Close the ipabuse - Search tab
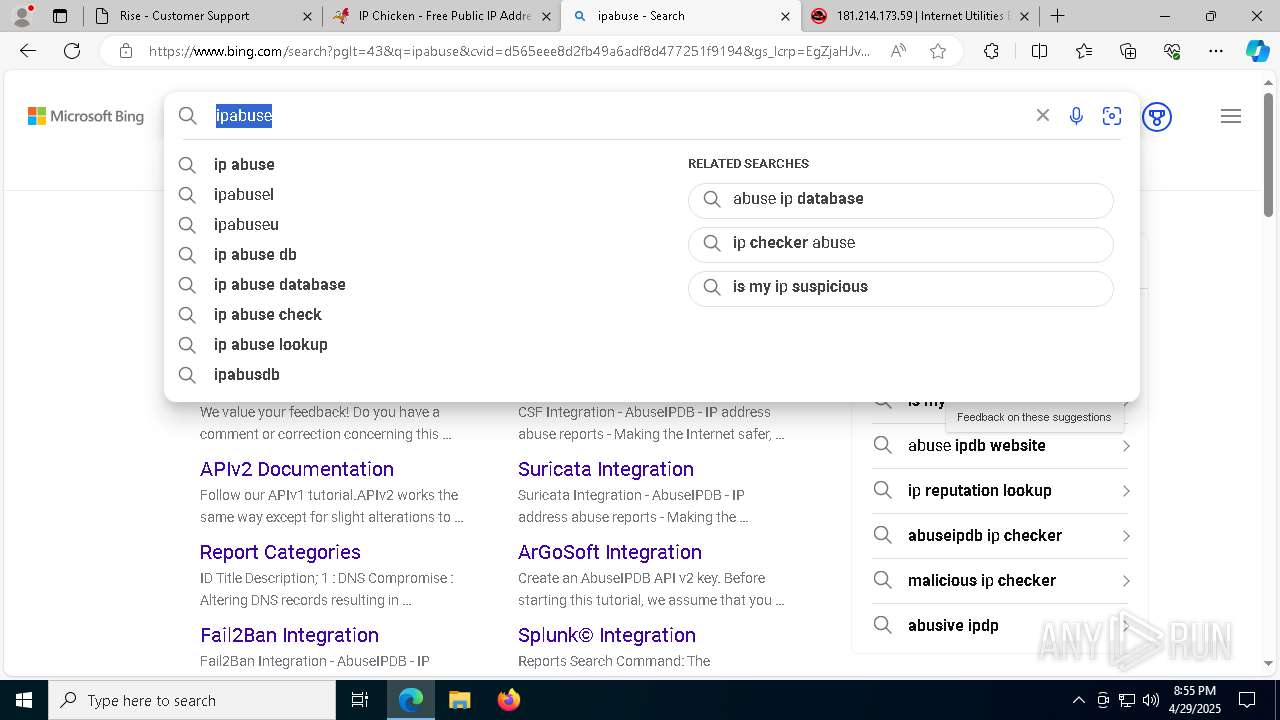The width and height of the screenshot is (1280, 720). point(785,16)
